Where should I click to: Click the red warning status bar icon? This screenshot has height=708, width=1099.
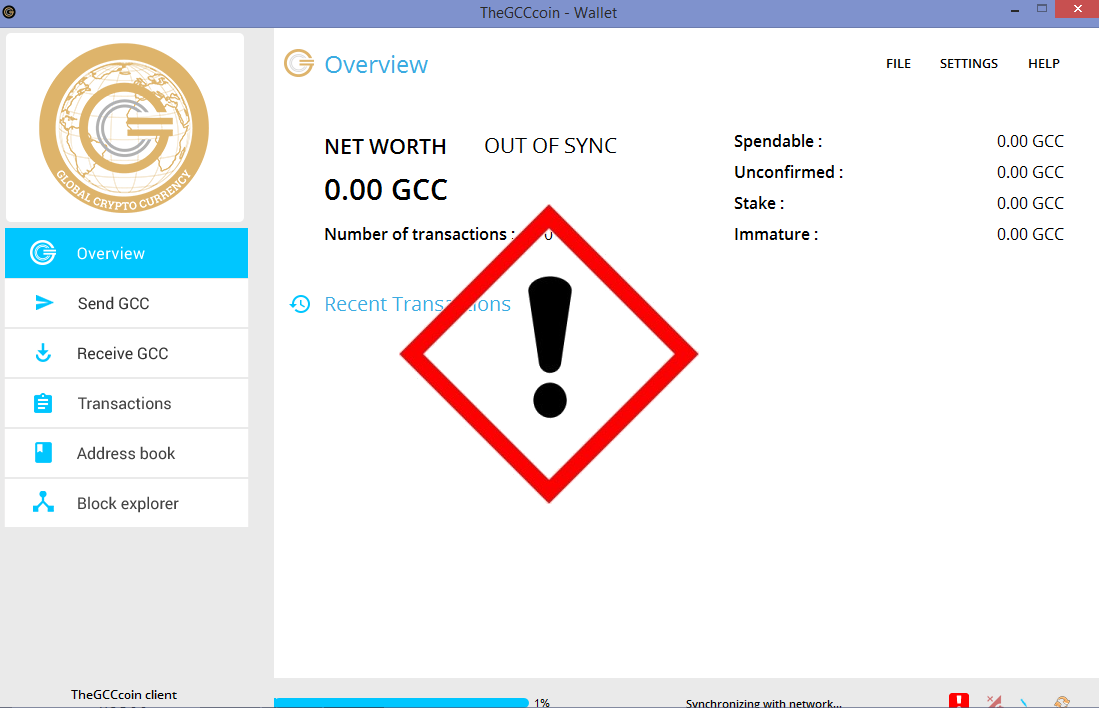(959, 700)
